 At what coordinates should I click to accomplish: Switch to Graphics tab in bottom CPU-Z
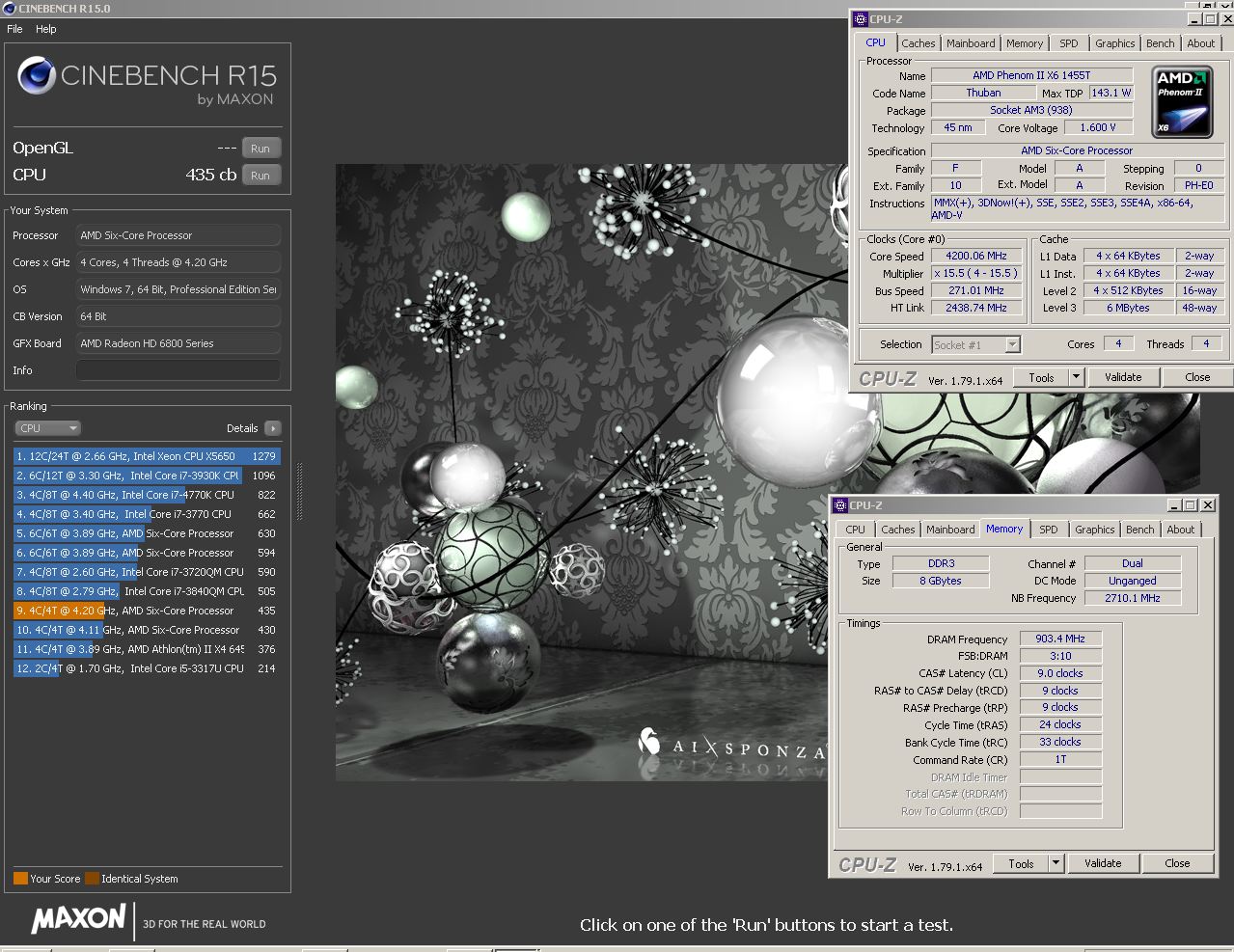point(1094,530)
